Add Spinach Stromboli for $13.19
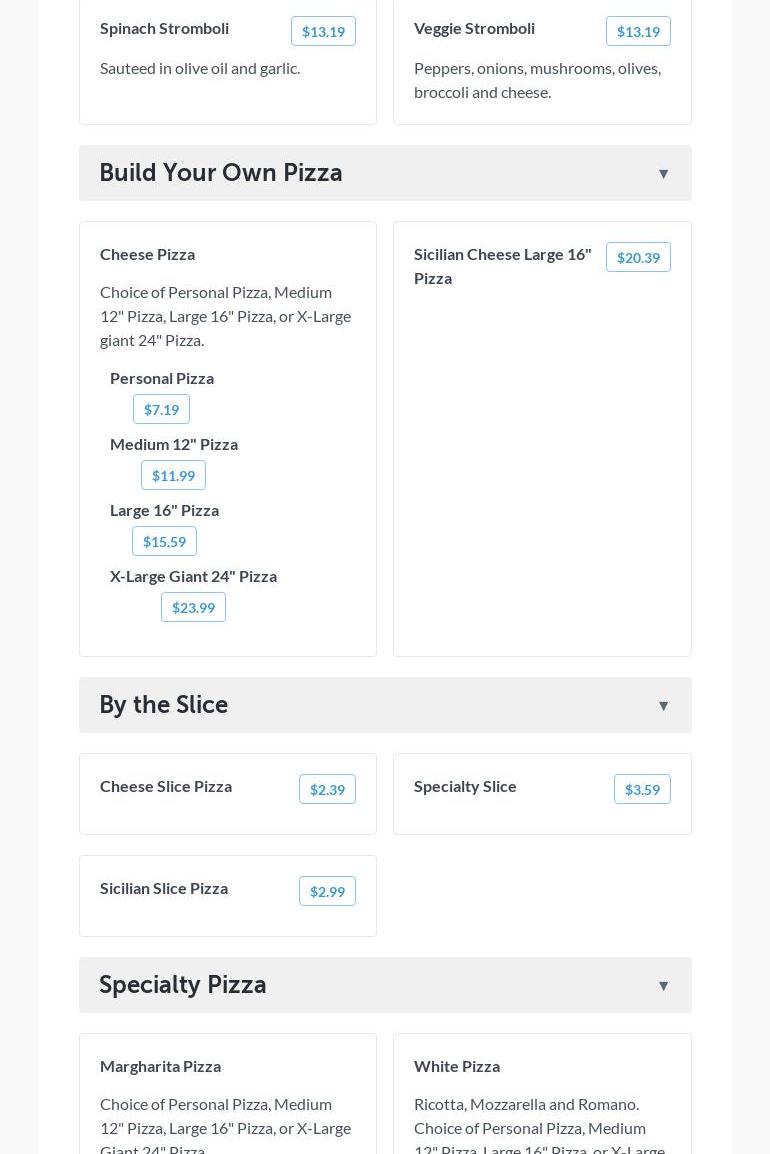The image size is (770, 1154). coord(323,32)
